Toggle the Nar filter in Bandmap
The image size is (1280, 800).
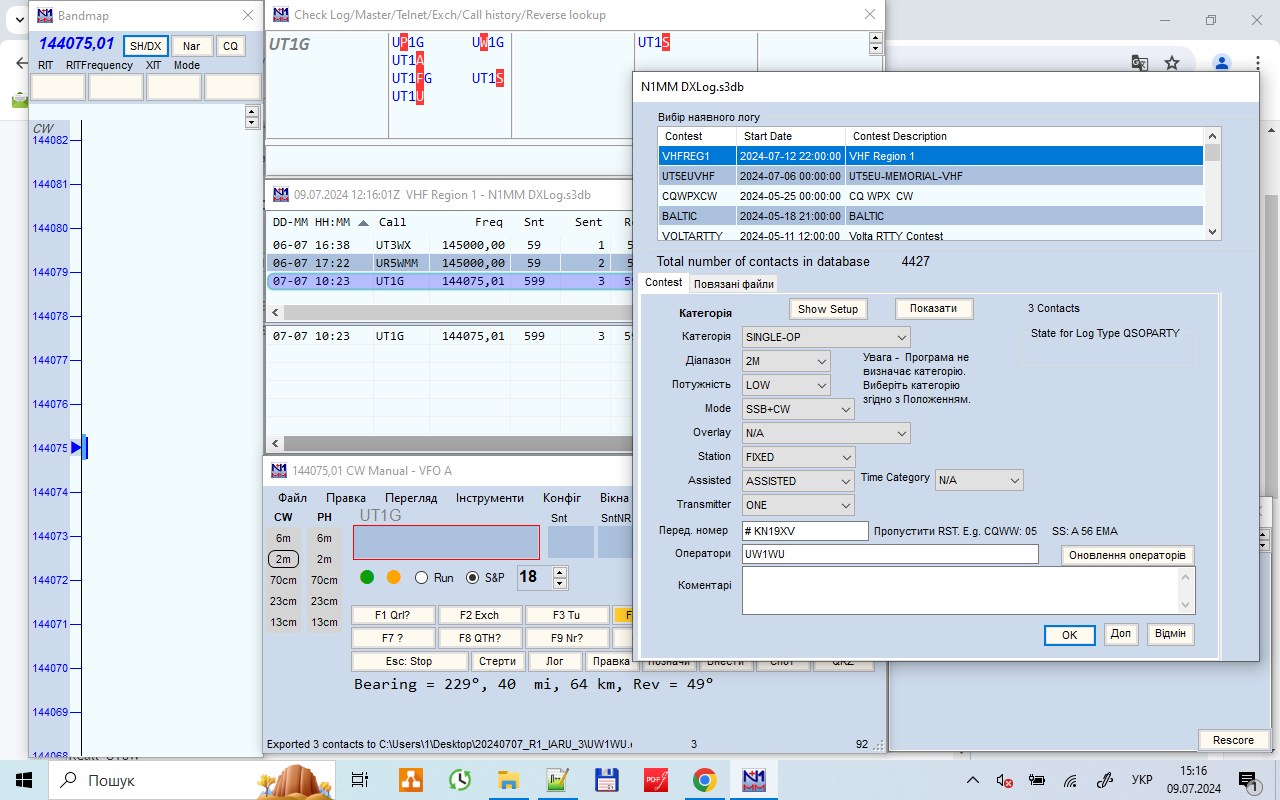191,46
